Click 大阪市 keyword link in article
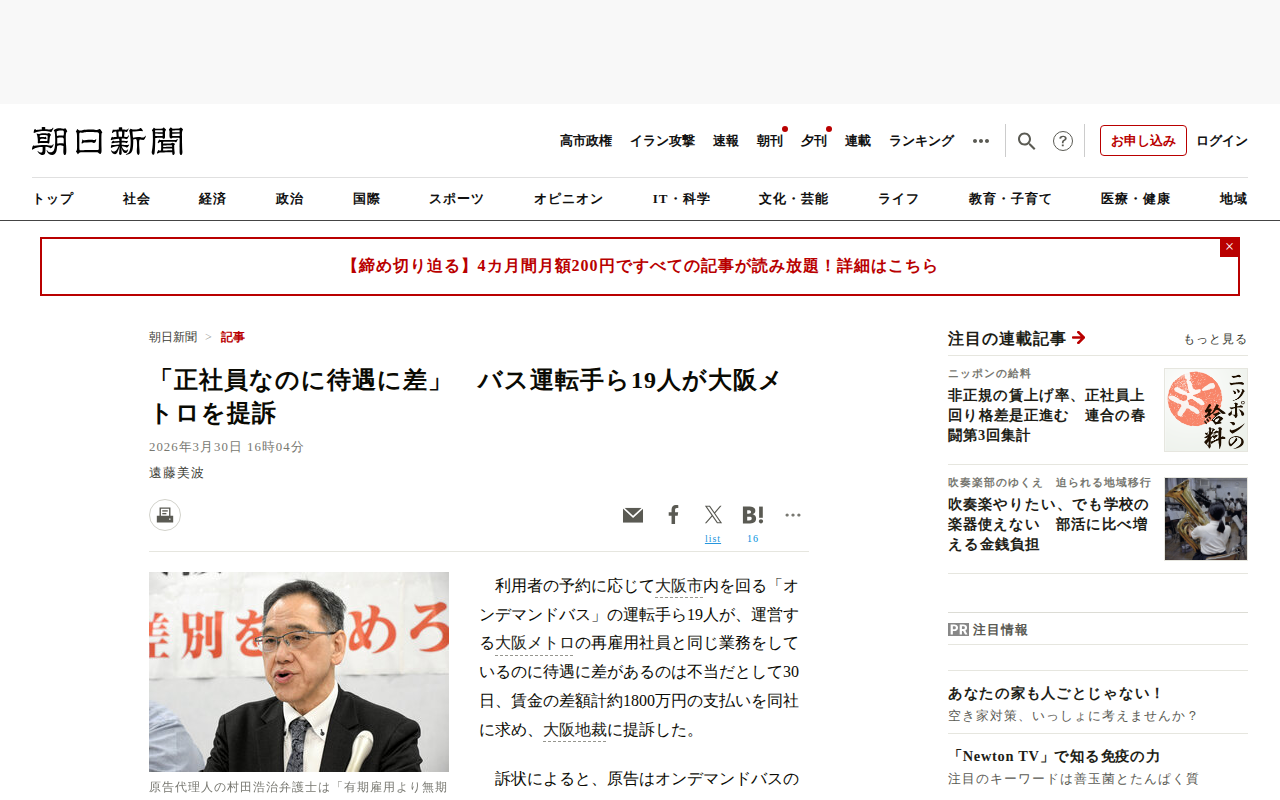Screen dimensions: 1280x800 click(x=679, y=586)
